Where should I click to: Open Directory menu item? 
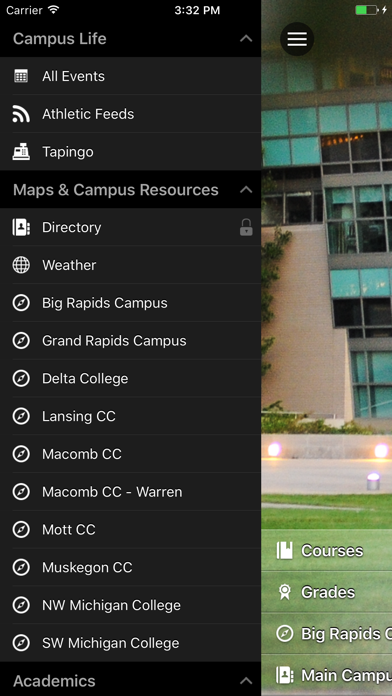point(131,227)
